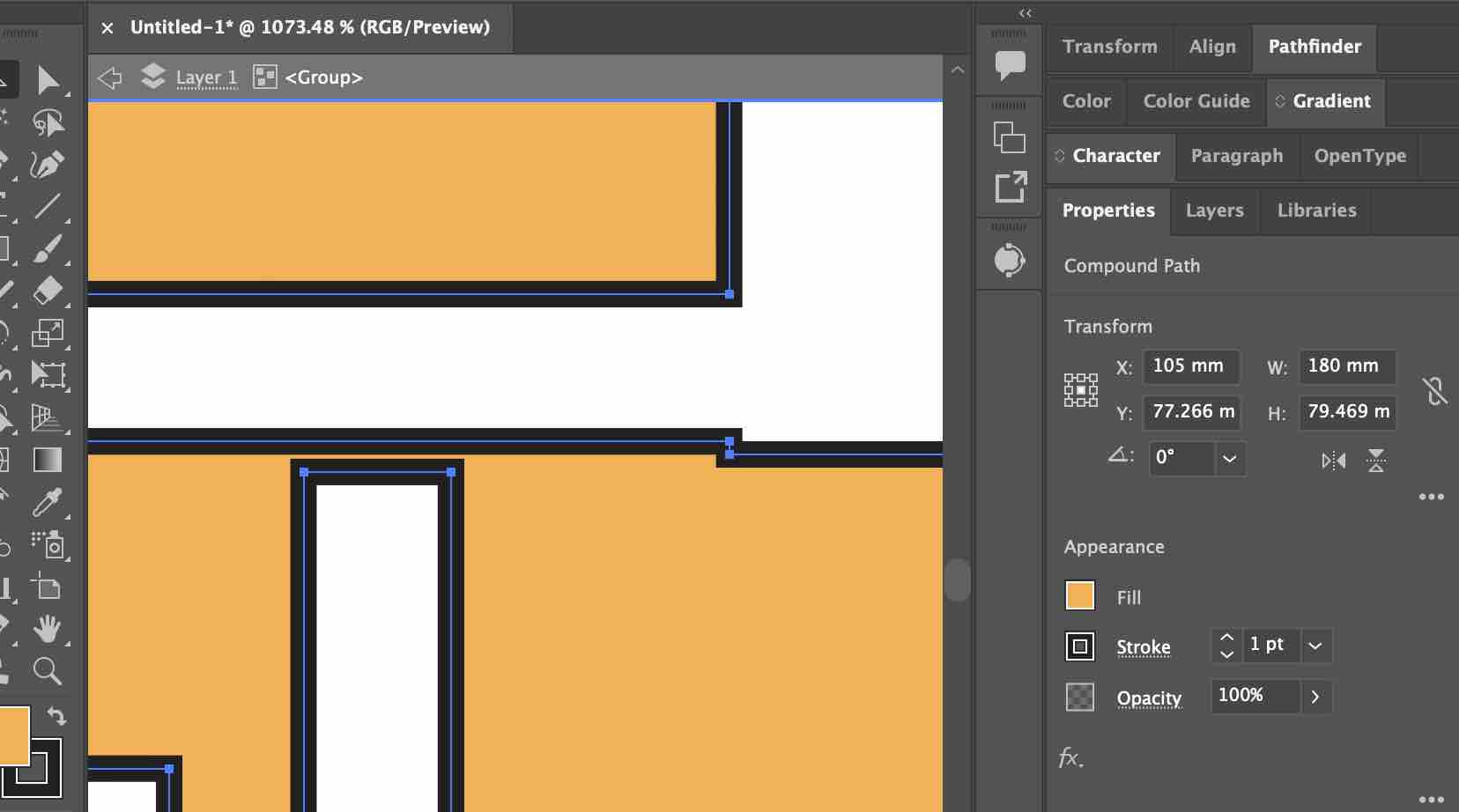The width and height of the screenshot is (1459, 812).
Task: Open the circular panel icon below Asset Export
Action: point(1010,260)
